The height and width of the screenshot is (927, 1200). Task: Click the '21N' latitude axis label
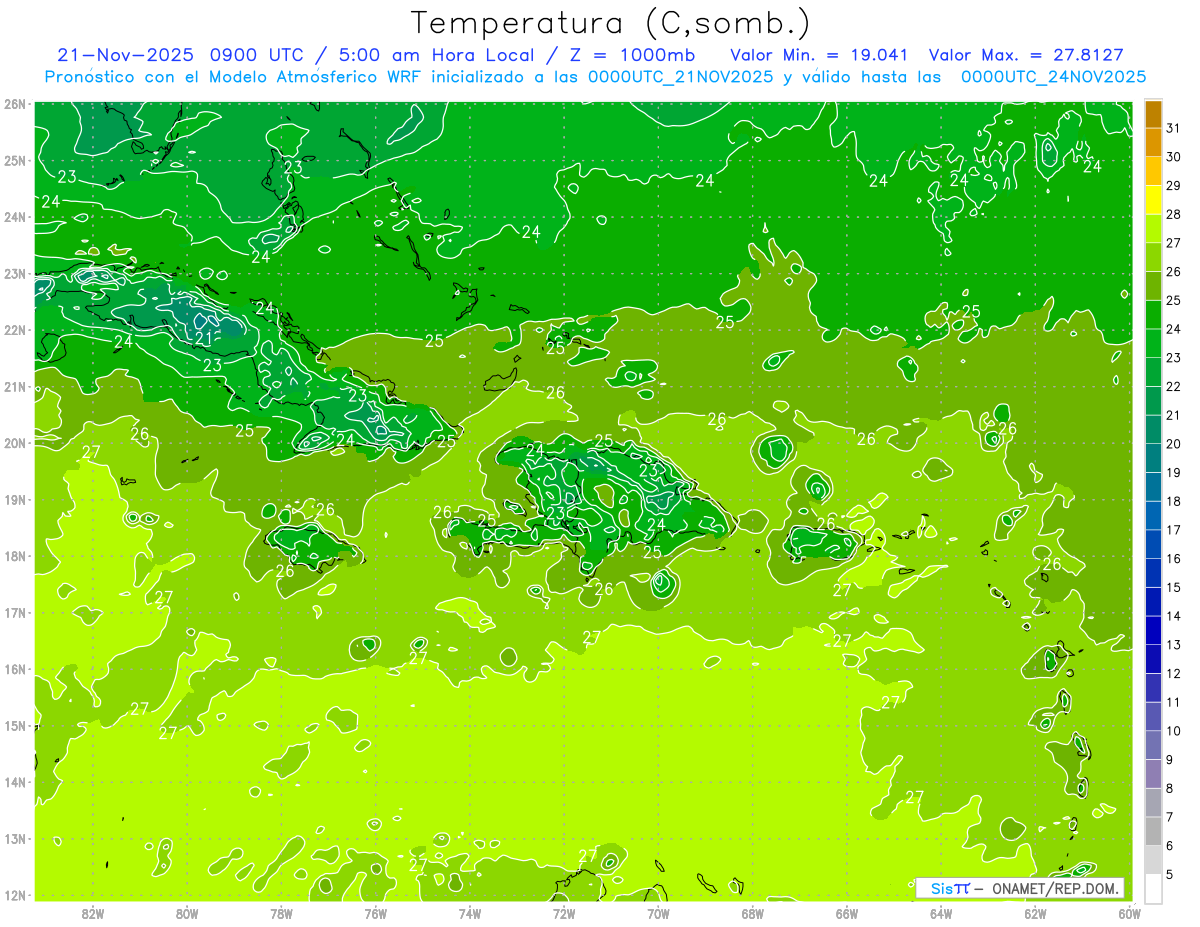tap(14, 387)
